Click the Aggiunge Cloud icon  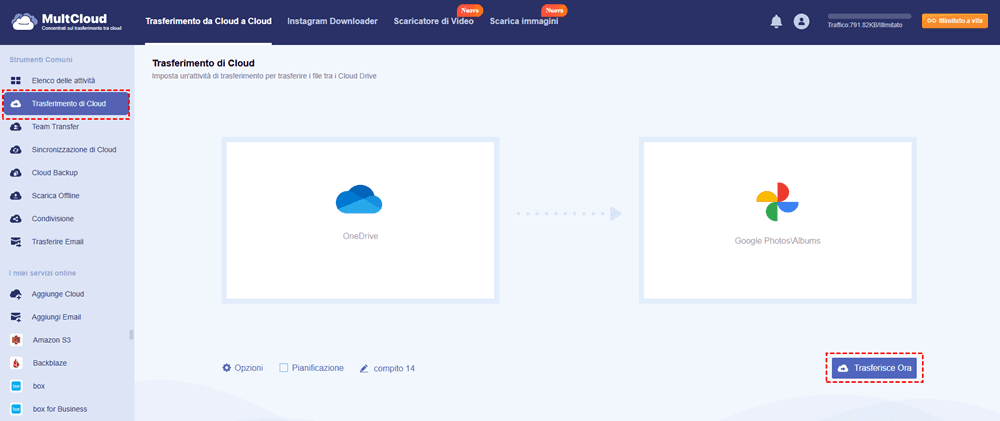pyautogui.click(x=17, y=294)
